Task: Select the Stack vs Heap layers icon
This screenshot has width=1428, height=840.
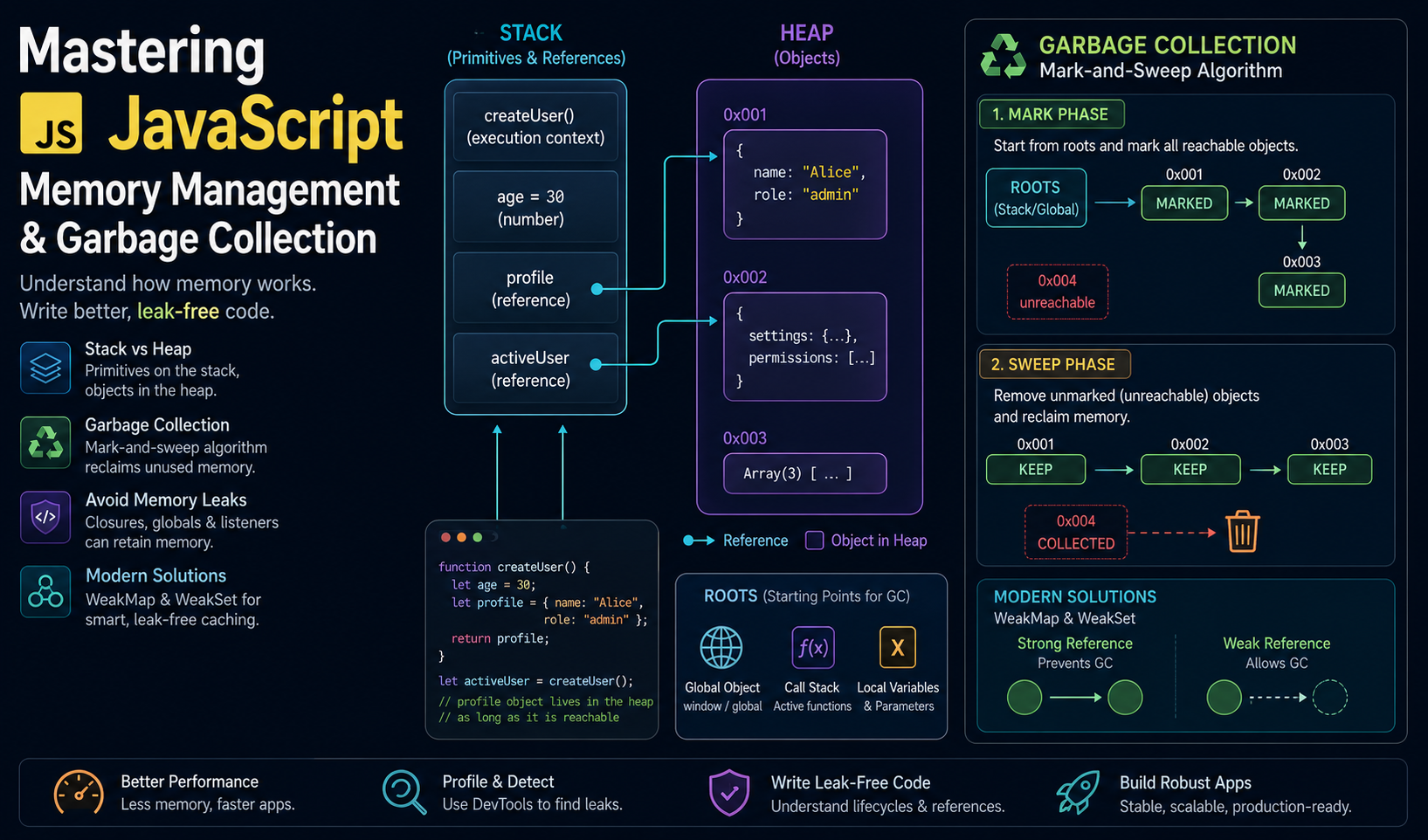Action: (45, 368)
